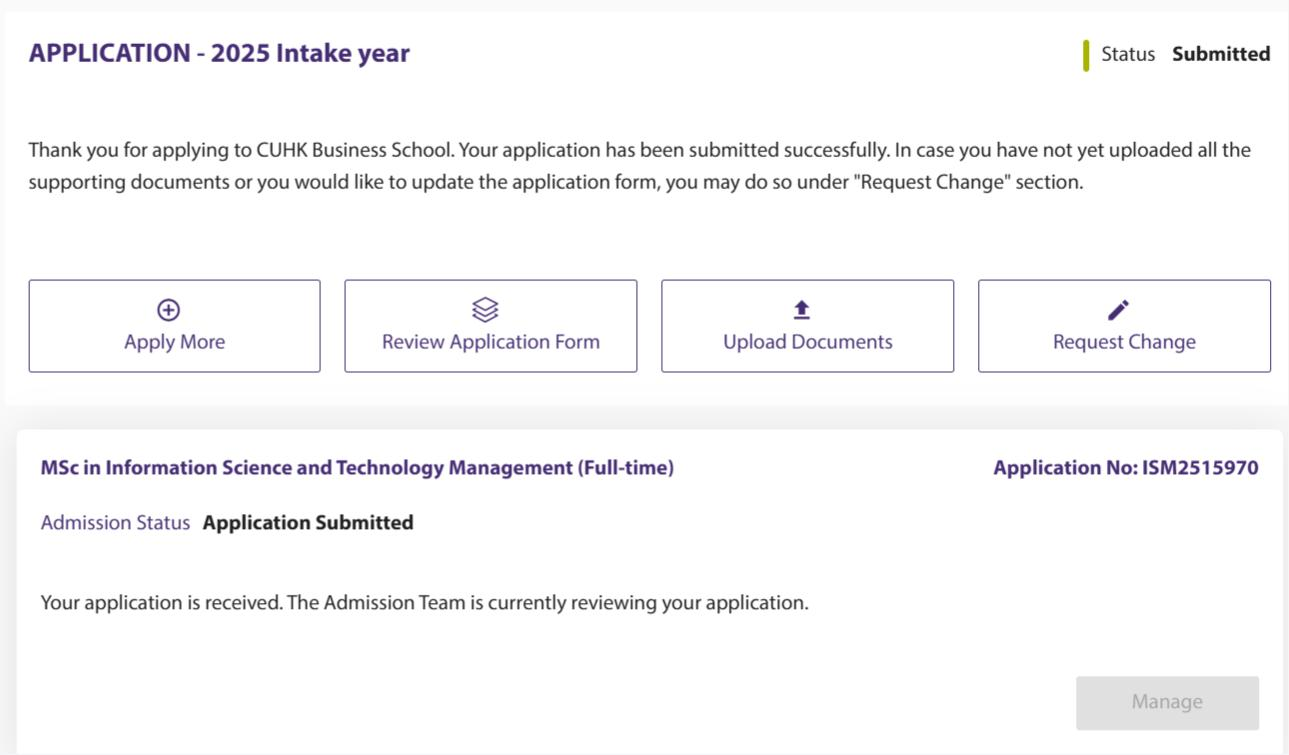Screen dimensions: 1289x755
Task: Click the greyed-out Manage button
Action: click(x=1167, y=702)
